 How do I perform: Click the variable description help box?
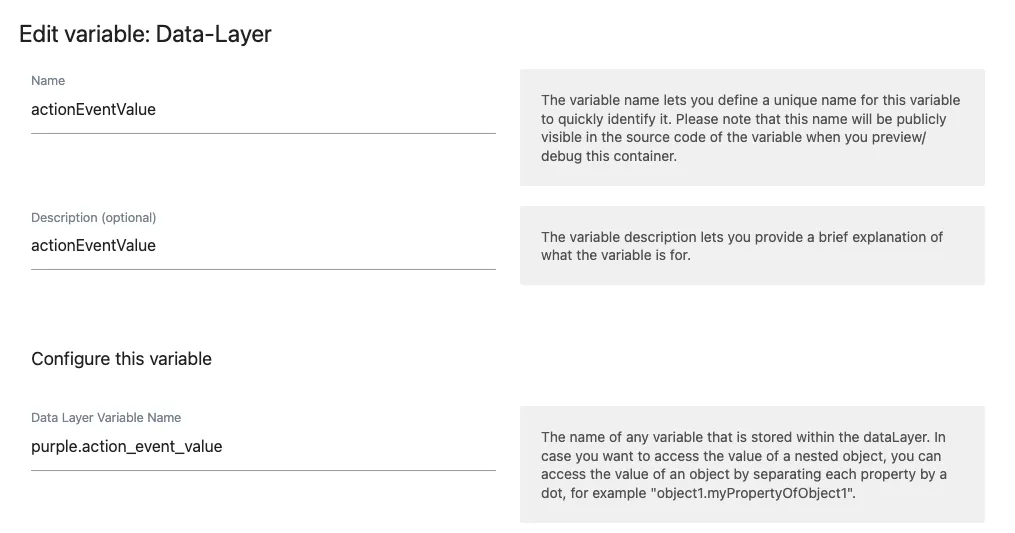(752, 245)
